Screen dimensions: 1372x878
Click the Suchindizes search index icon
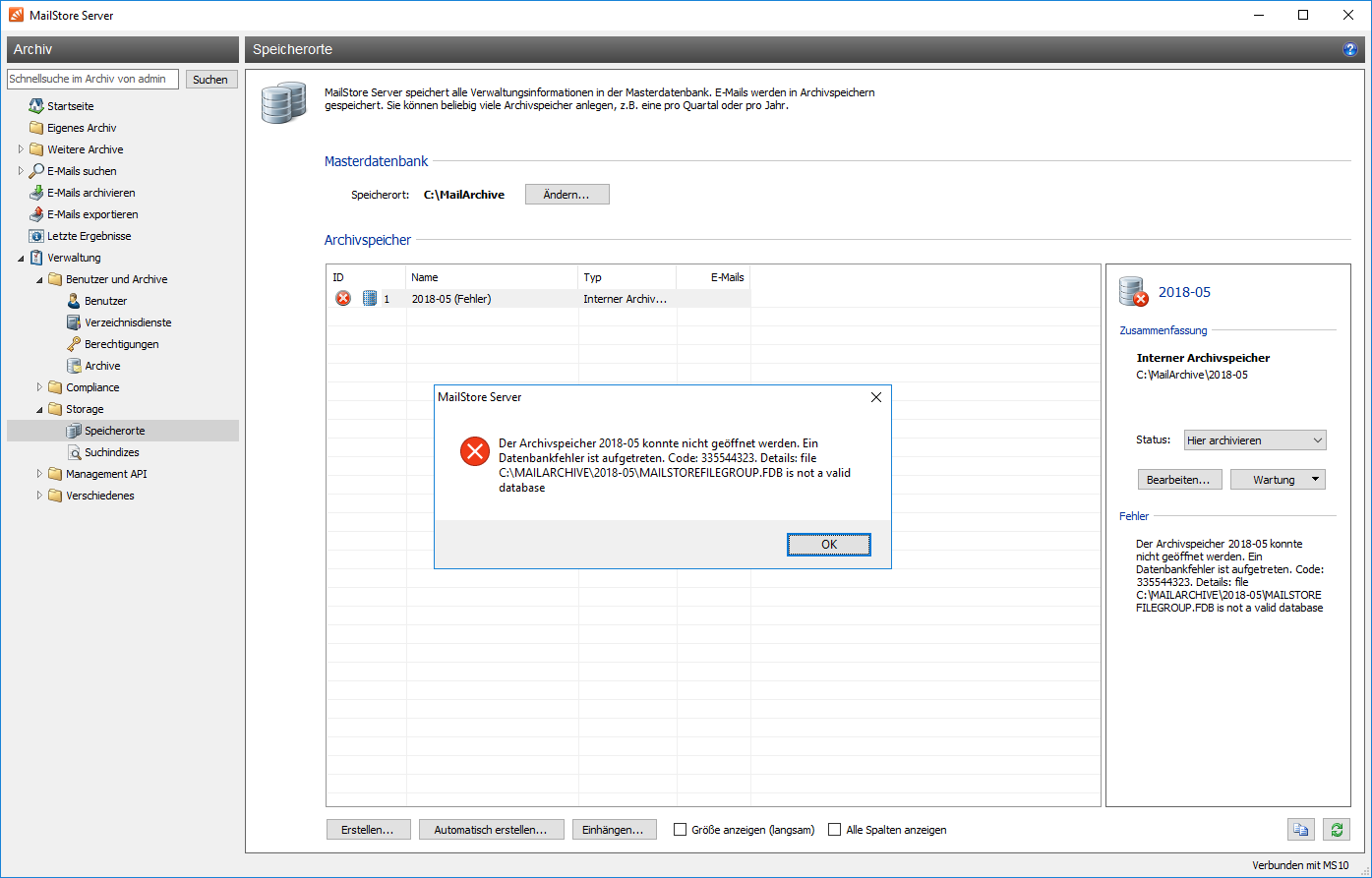pos(74,452)
